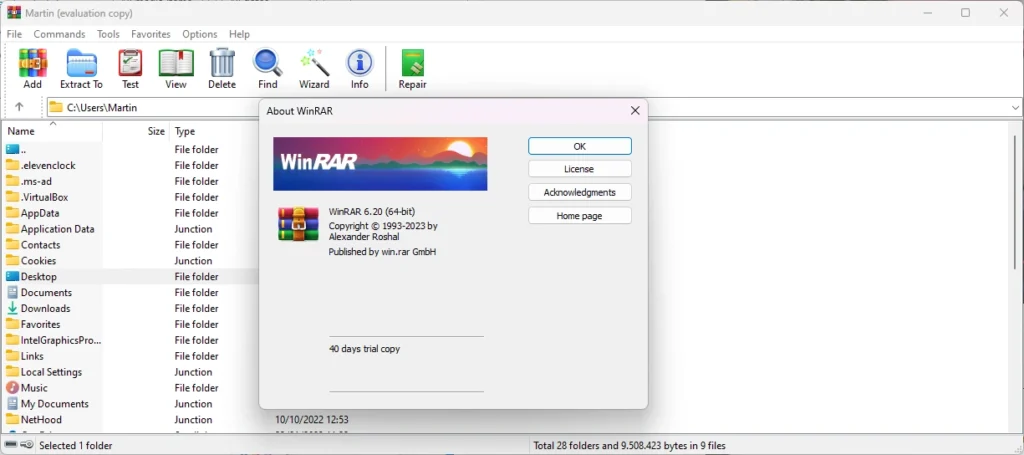Expand the address bar path dropdown
Viewport: 1024px width, 455px height.
click(x=1016, y=108)
